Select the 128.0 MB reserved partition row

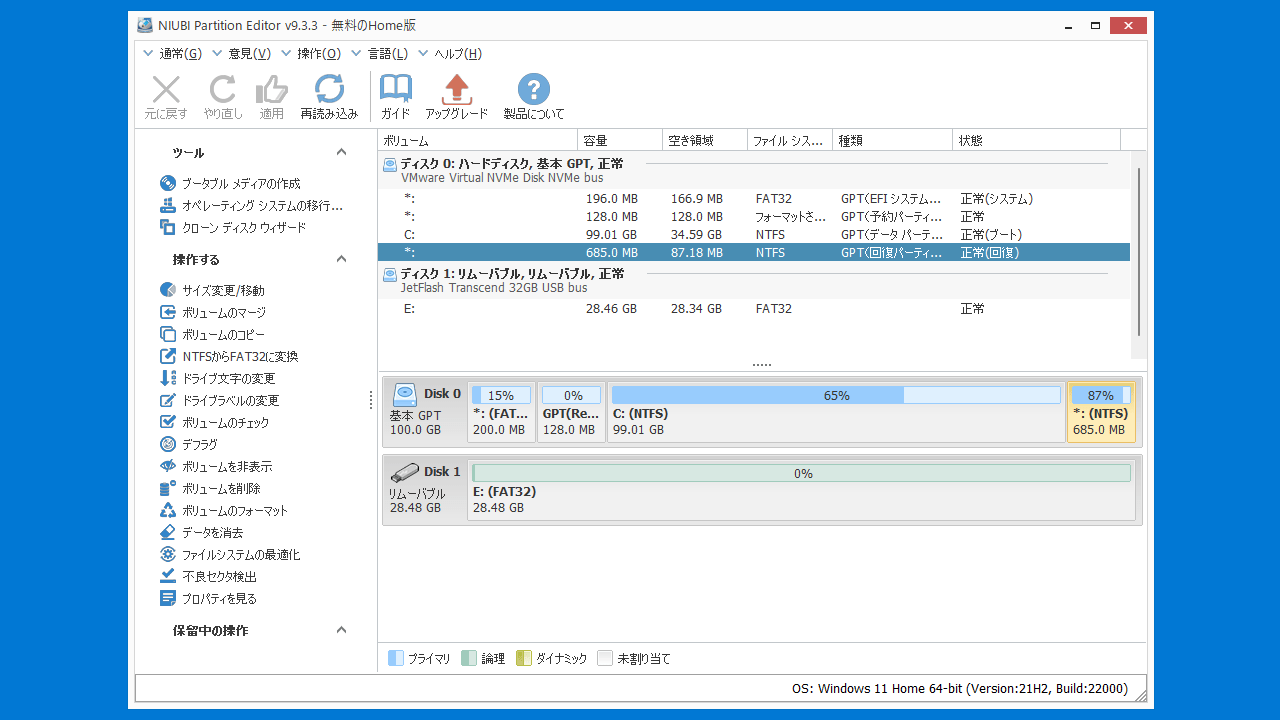754,217
